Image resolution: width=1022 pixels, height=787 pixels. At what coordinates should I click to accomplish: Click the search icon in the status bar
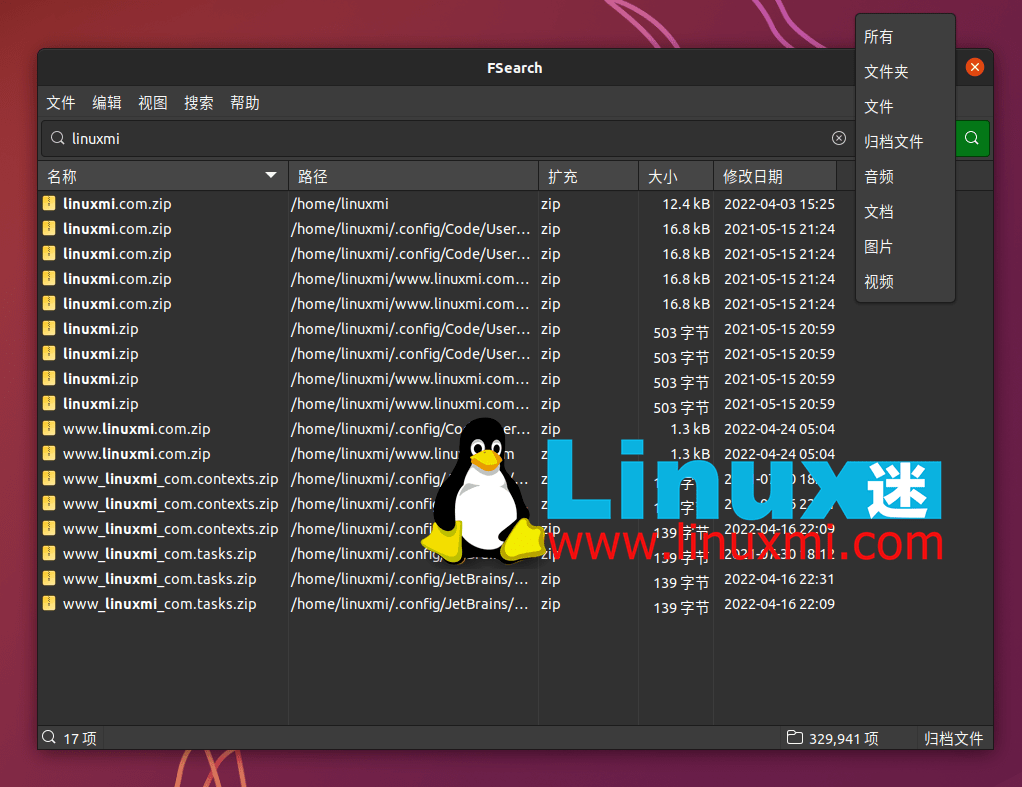click(49, 737)
